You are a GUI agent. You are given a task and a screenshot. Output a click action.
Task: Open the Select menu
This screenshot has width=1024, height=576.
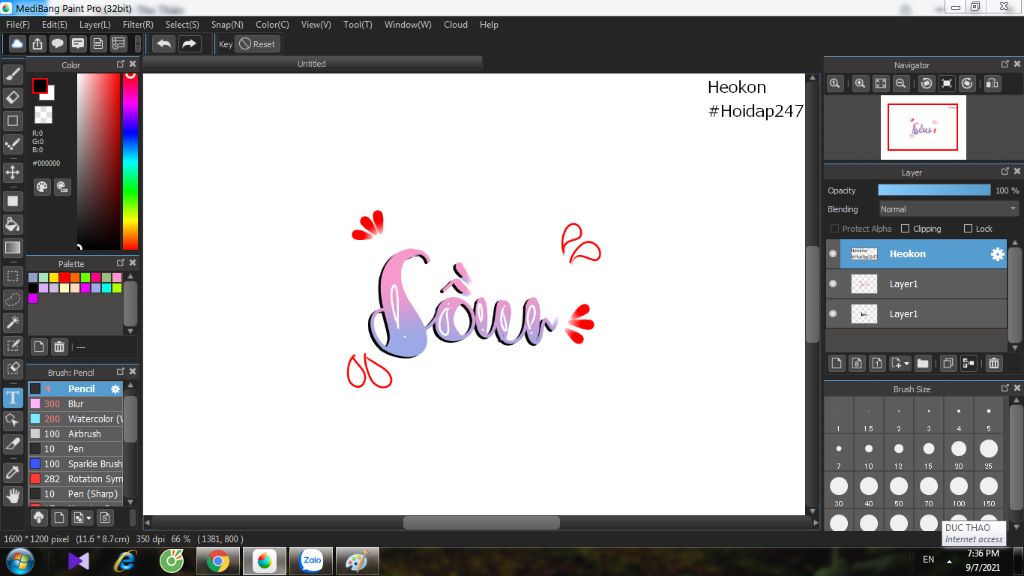pyautogui.click(x=182, y=24)
